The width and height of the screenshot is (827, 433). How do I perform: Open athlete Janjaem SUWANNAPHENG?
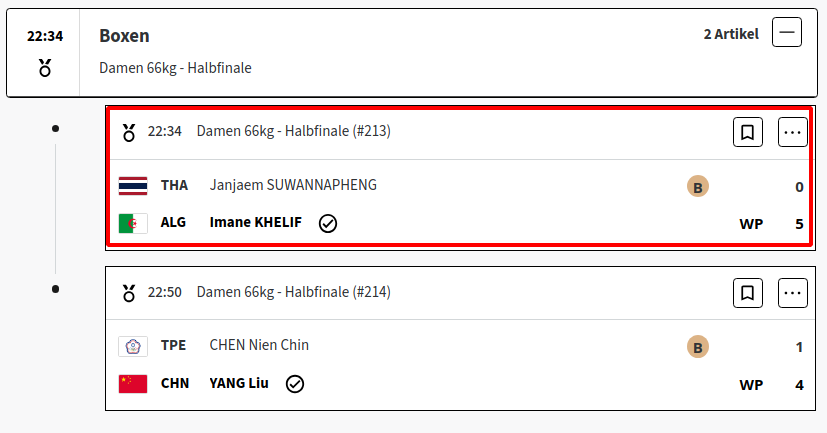point(293,185)
